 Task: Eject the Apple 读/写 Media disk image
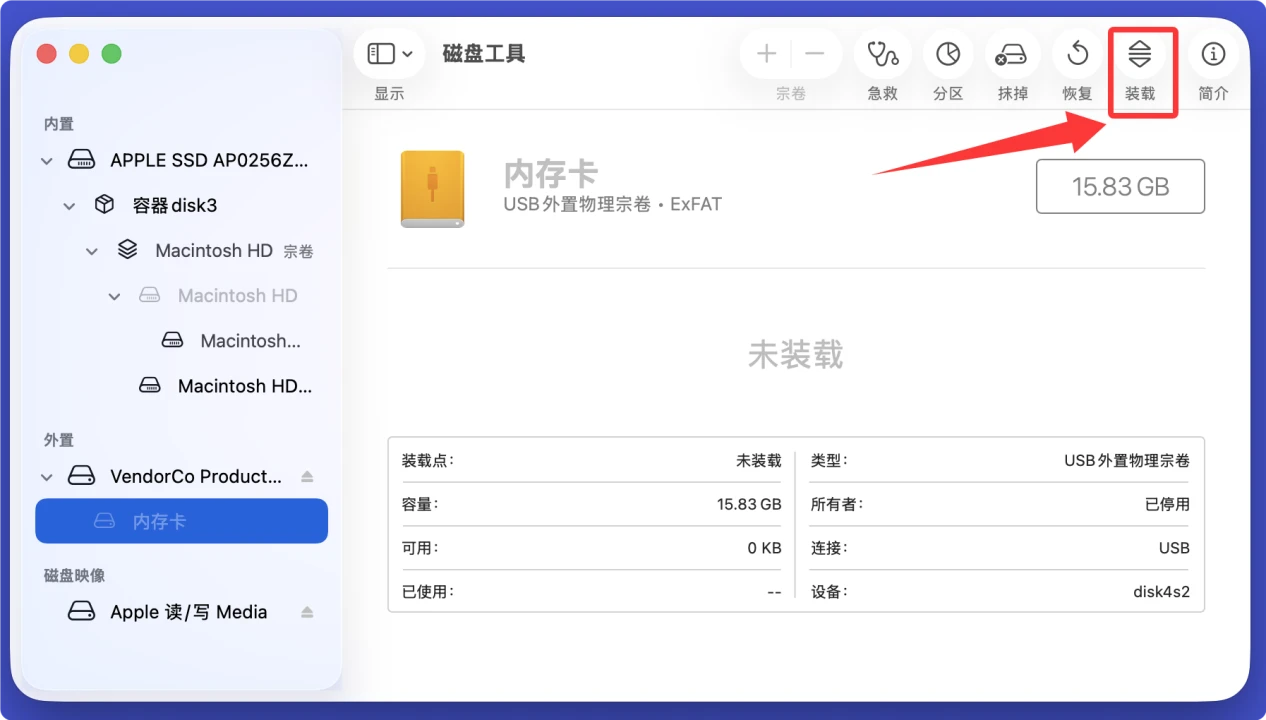(x=307, y=611)
